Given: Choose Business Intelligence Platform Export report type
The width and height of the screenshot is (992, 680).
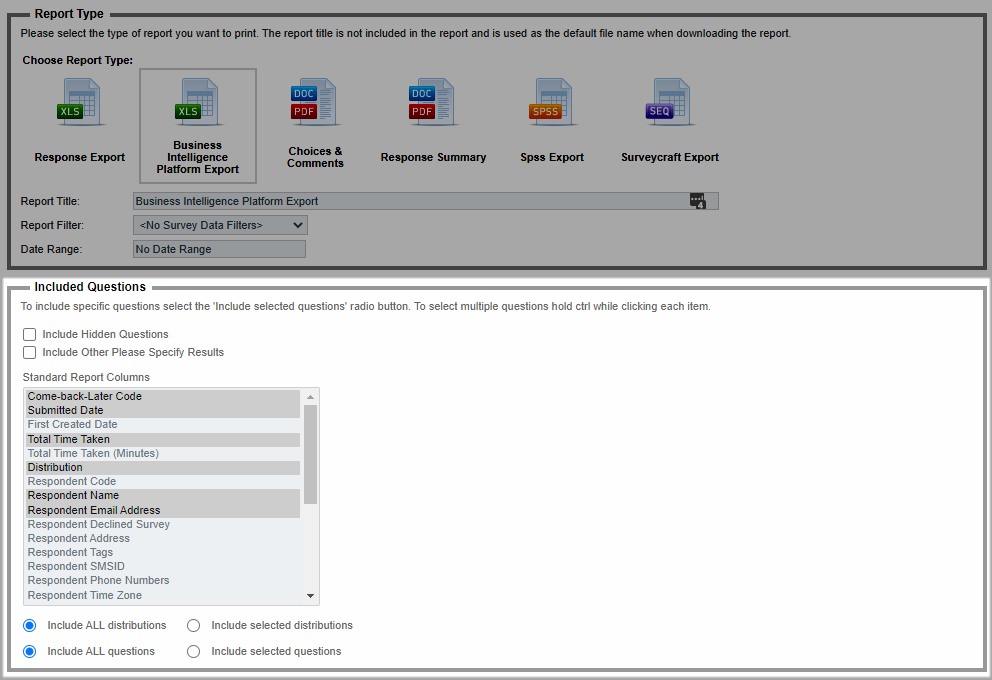Looking at the screenshot, I should [198, 103].
